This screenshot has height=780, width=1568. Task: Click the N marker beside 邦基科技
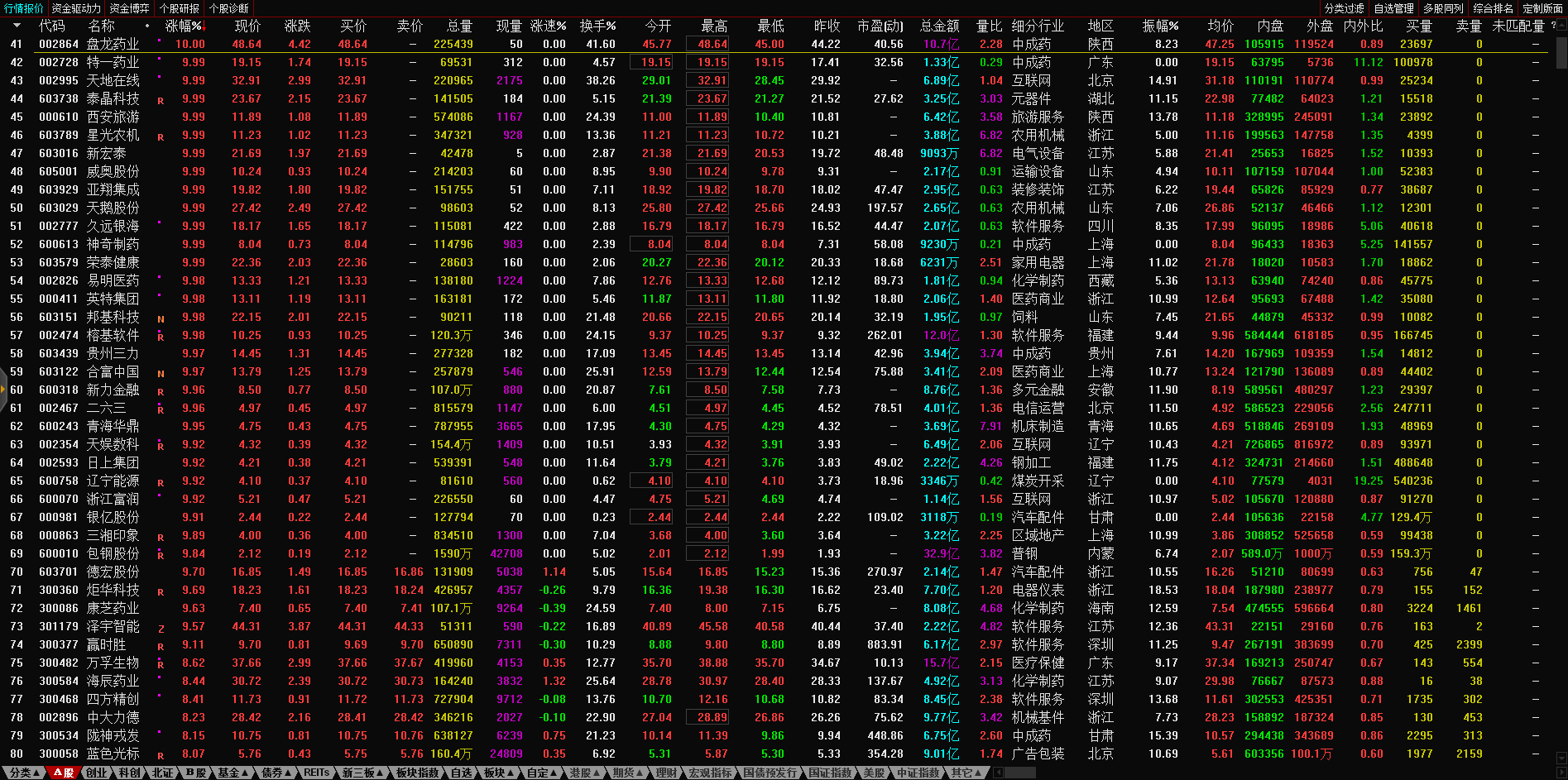coord(161,318)
